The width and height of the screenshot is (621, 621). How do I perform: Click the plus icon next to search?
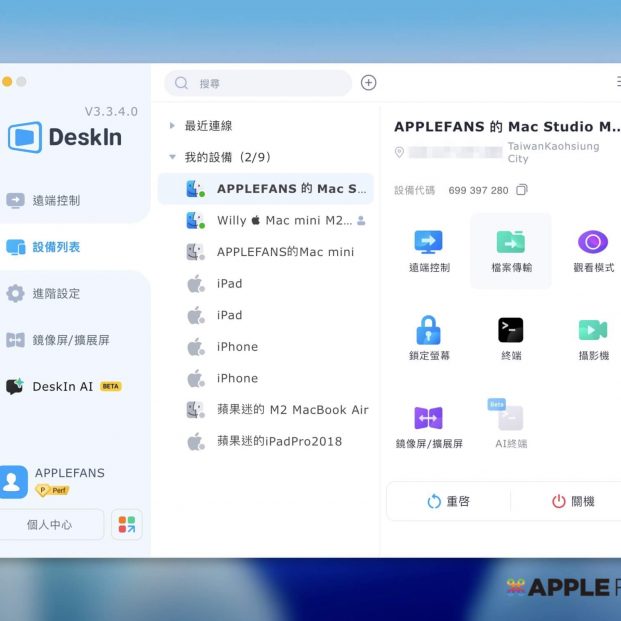tap(368, 83)
